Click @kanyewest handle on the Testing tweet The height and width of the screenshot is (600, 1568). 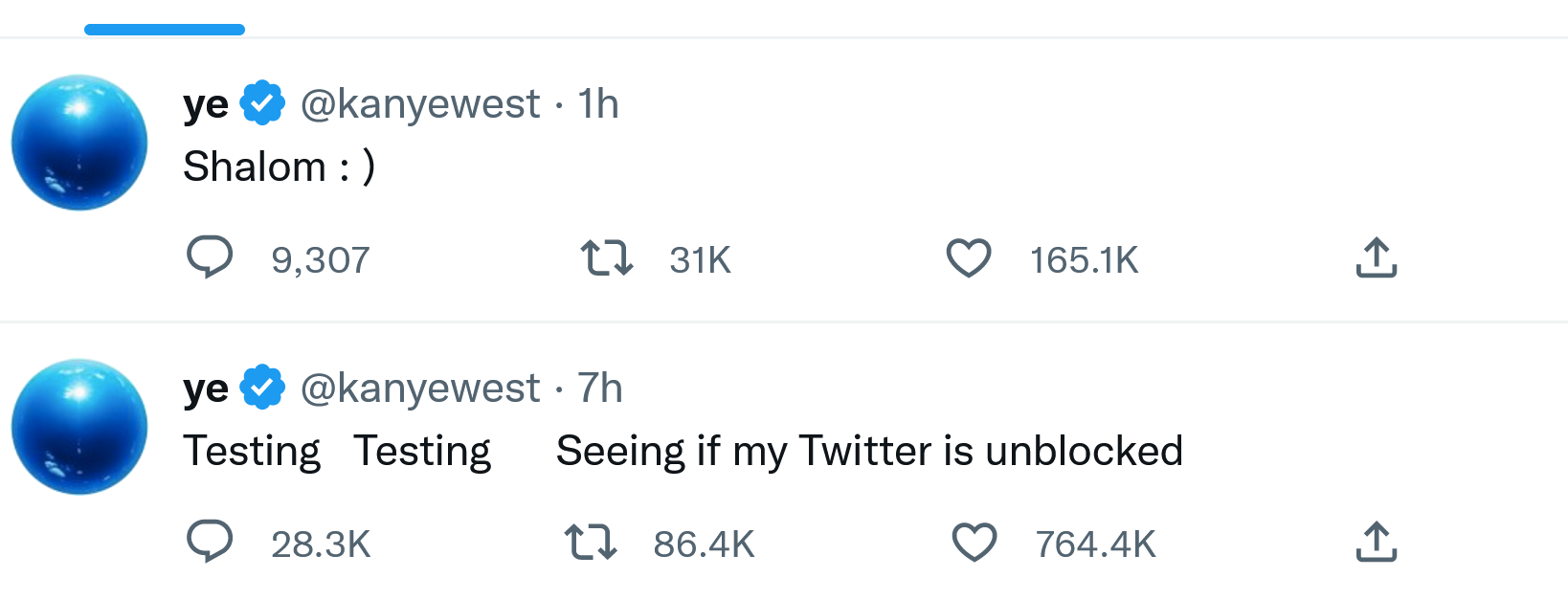[420, 388]
